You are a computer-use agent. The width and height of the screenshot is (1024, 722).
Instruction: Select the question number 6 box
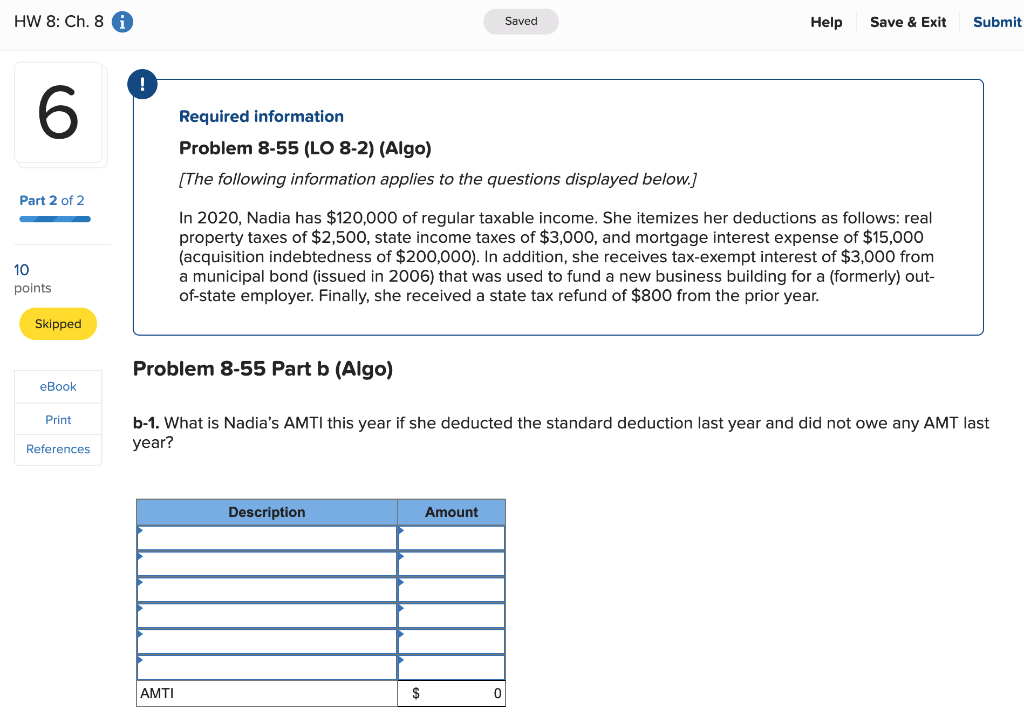tap(58, 113)
